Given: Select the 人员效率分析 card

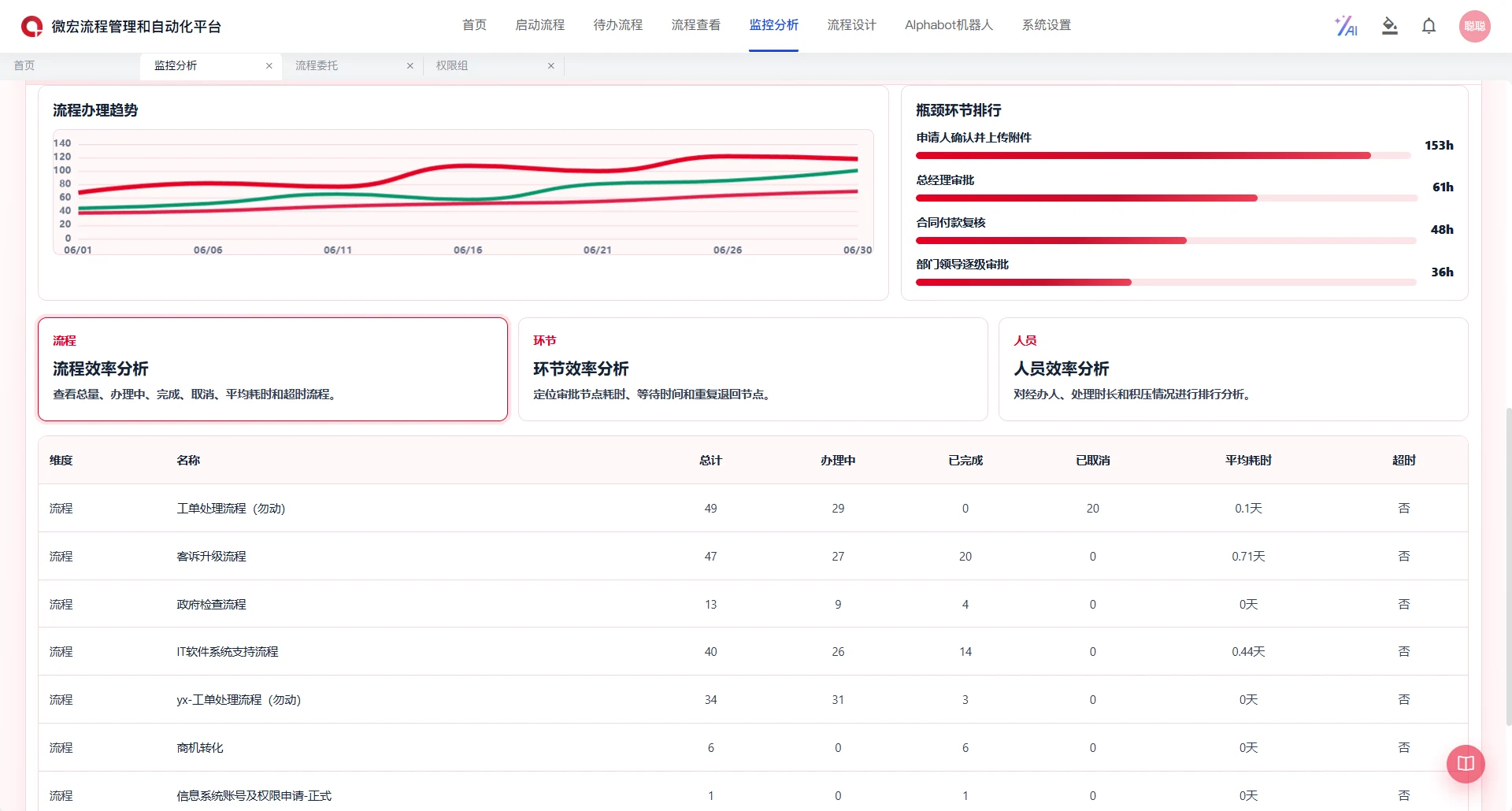Looking at the screenshot, I should pyautogui.click(x=1233, y=369).
